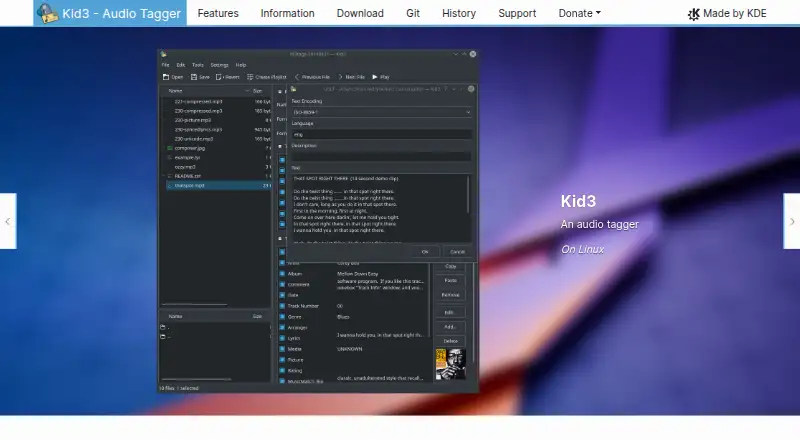The height and width of the screenshot is (440, 800).
Task: Open the Information page
Action: point(287,13)
